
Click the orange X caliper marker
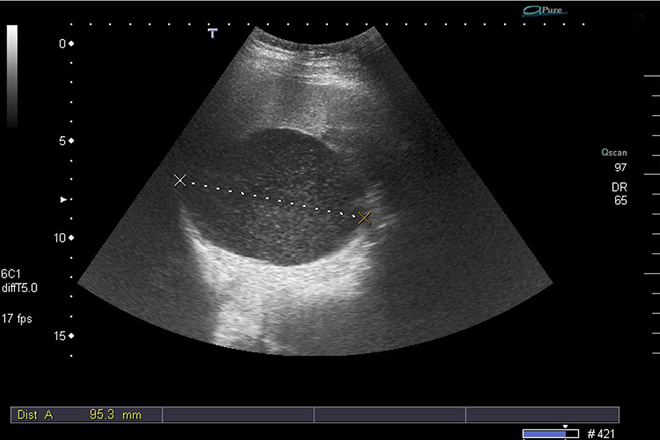[x=365, y=217]
